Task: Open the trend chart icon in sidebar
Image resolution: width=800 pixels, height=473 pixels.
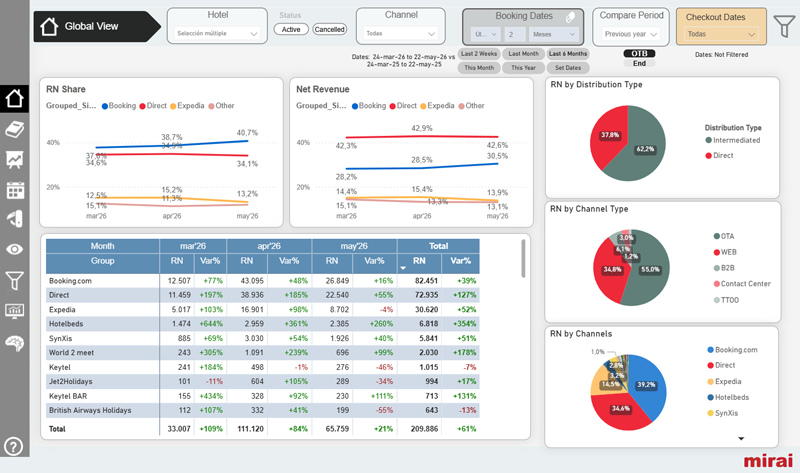Action: click(x=14, y=160)
